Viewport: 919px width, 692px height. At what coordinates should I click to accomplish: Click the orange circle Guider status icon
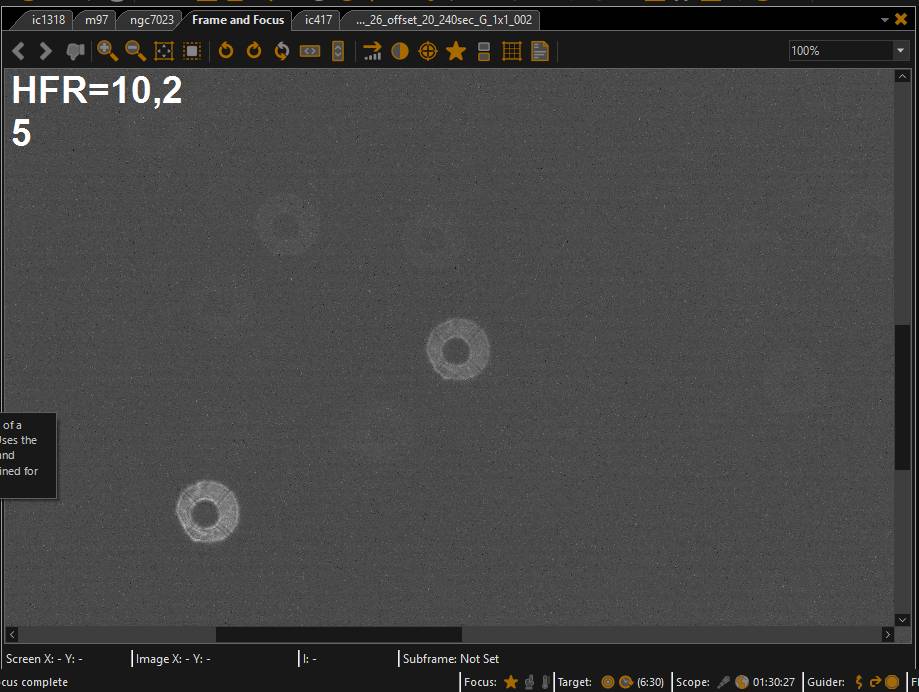click(x=891, y=682)
